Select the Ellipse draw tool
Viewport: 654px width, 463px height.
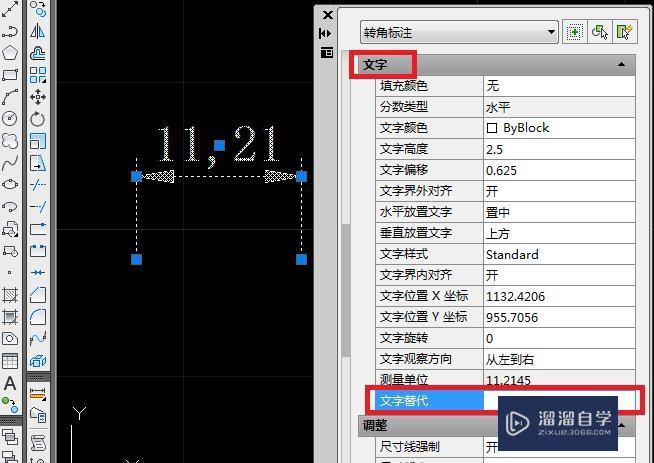tap(9, 184)
